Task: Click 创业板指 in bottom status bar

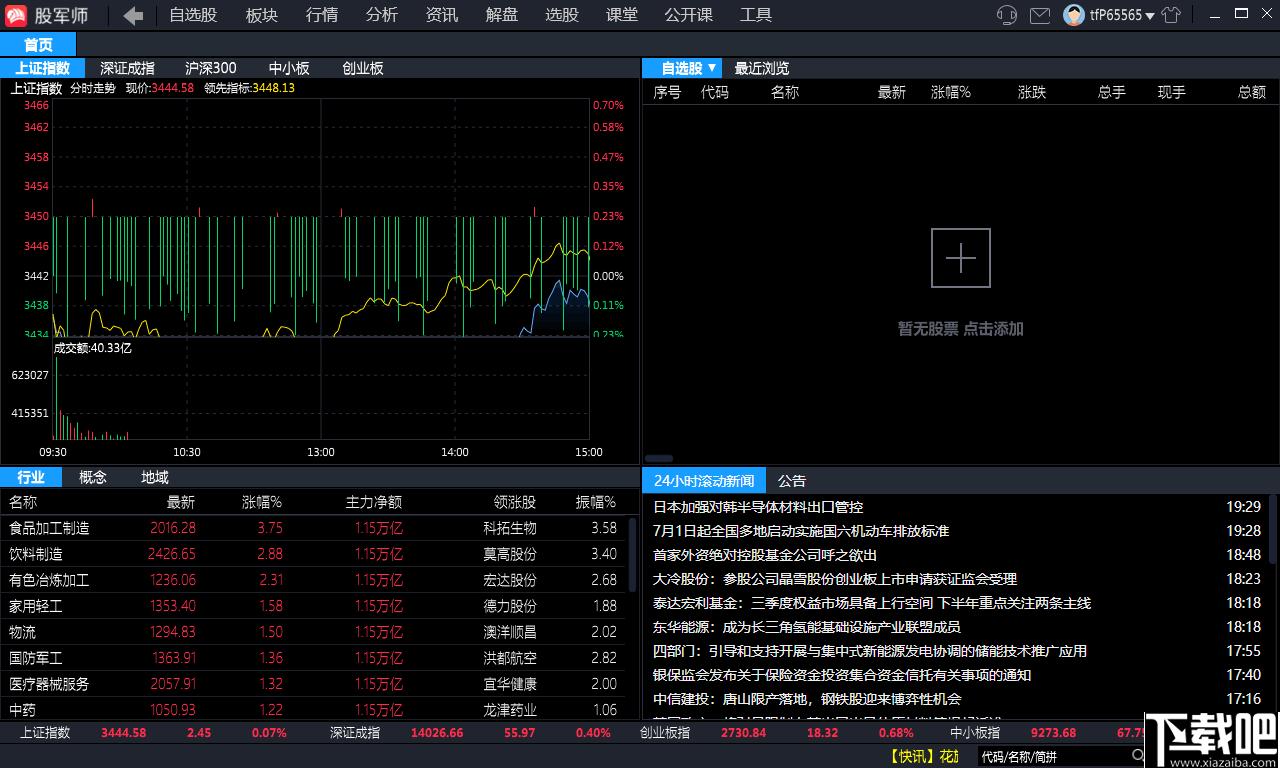Action: (665, 732)
